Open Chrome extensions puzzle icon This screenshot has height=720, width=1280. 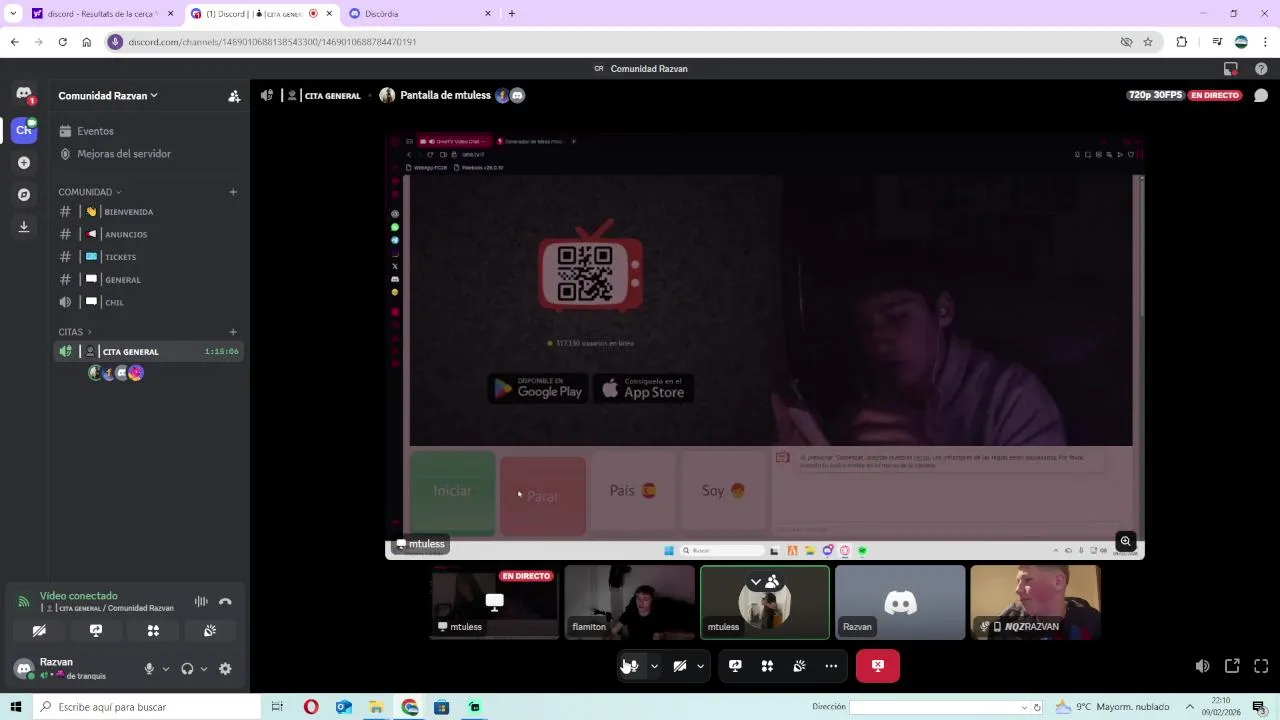point(1182,42)
